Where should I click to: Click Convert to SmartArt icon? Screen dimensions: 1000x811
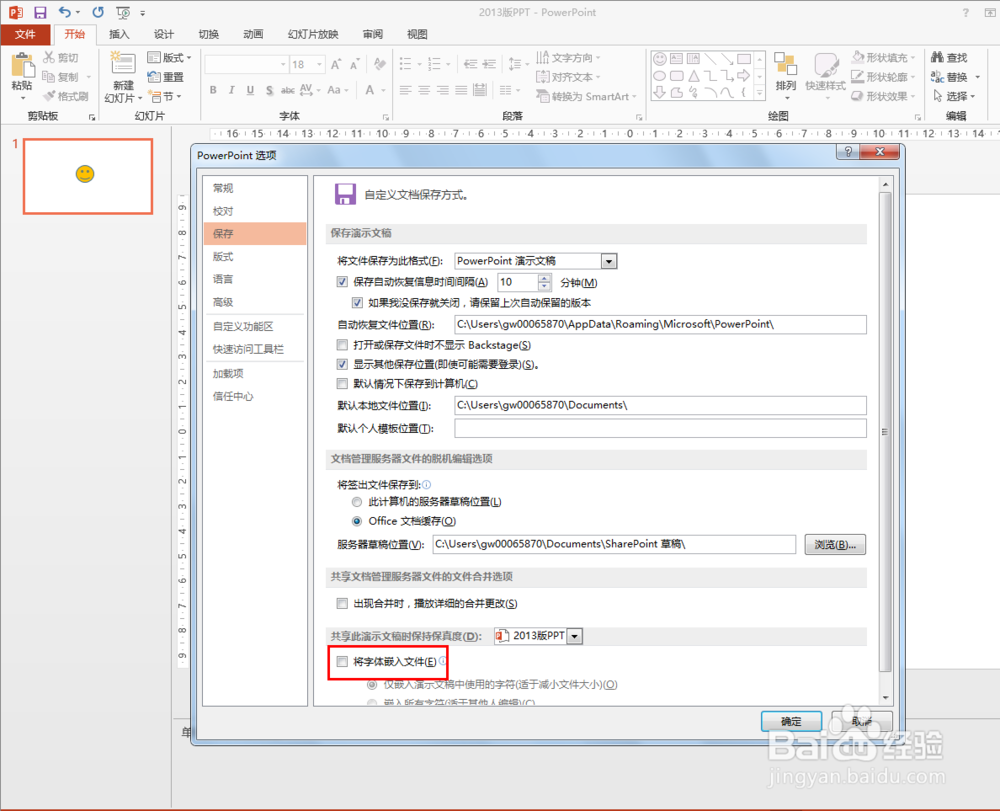pyautogui.click(x=543, y=96)
